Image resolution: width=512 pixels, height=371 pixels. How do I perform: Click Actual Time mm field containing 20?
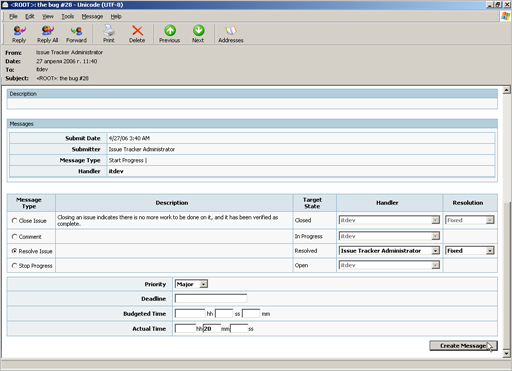tap(212, 328)
